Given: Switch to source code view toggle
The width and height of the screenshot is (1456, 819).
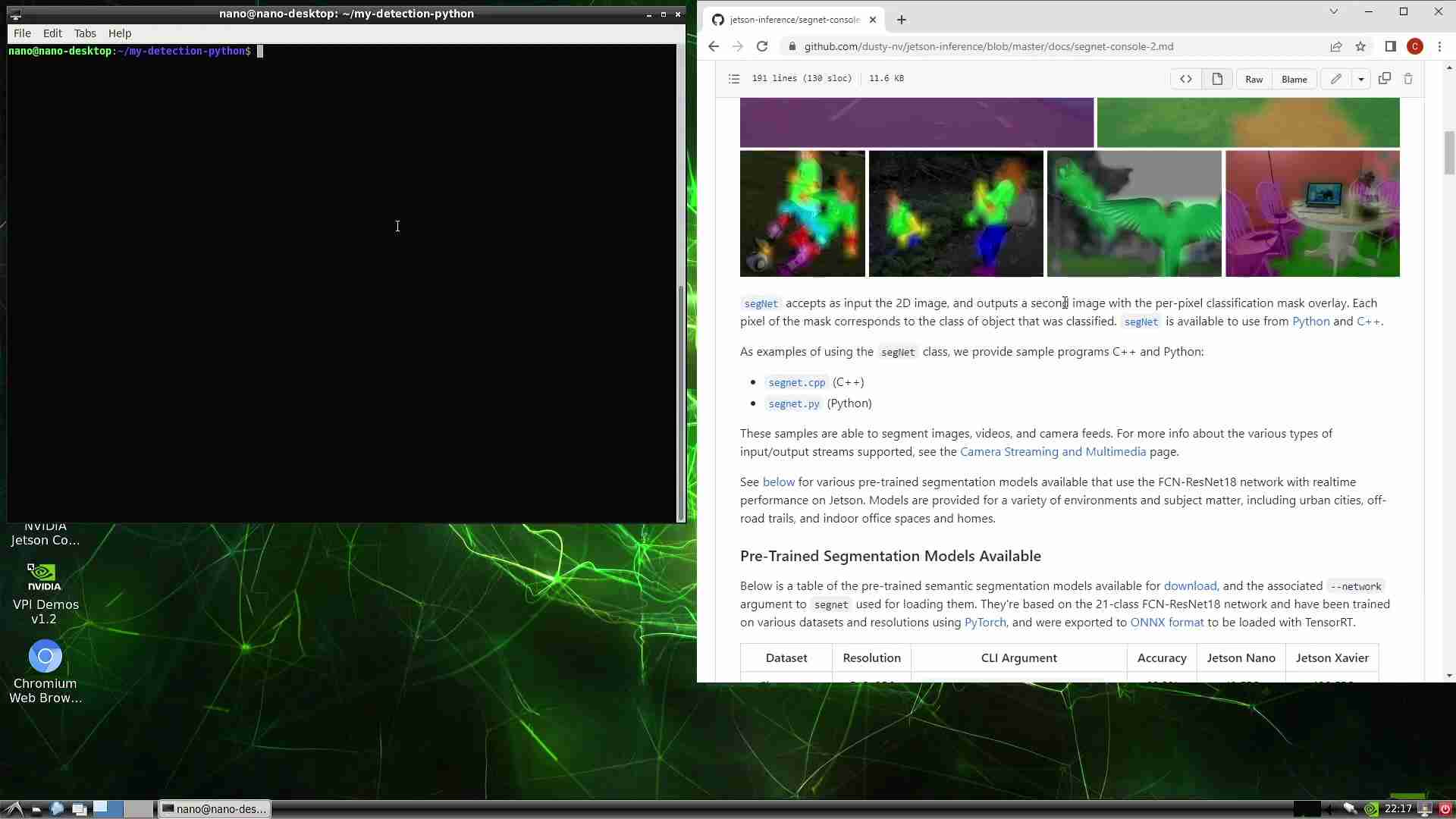Looking at the screenshot, I should [1186, 79].
